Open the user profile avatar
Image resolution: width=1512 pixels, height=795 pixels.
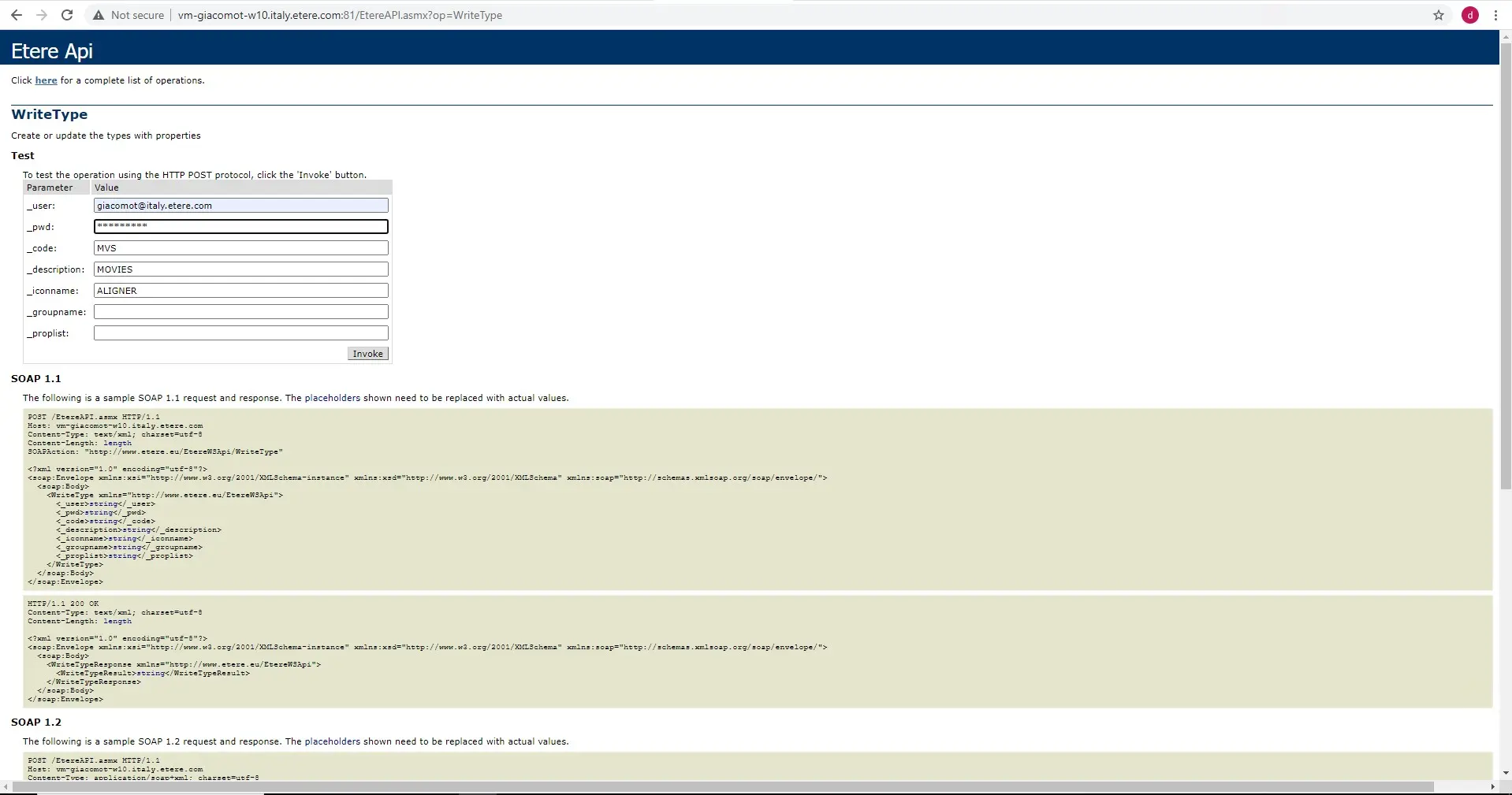pyautogui.click(x=1469, y=15)
